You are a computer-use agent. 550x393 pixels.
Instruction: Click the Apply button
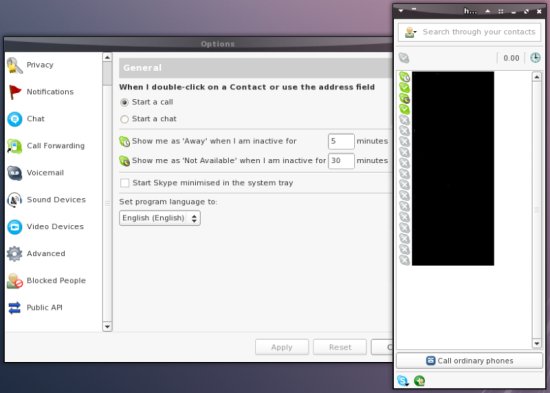pyautogui.click(x=282, y=347)
